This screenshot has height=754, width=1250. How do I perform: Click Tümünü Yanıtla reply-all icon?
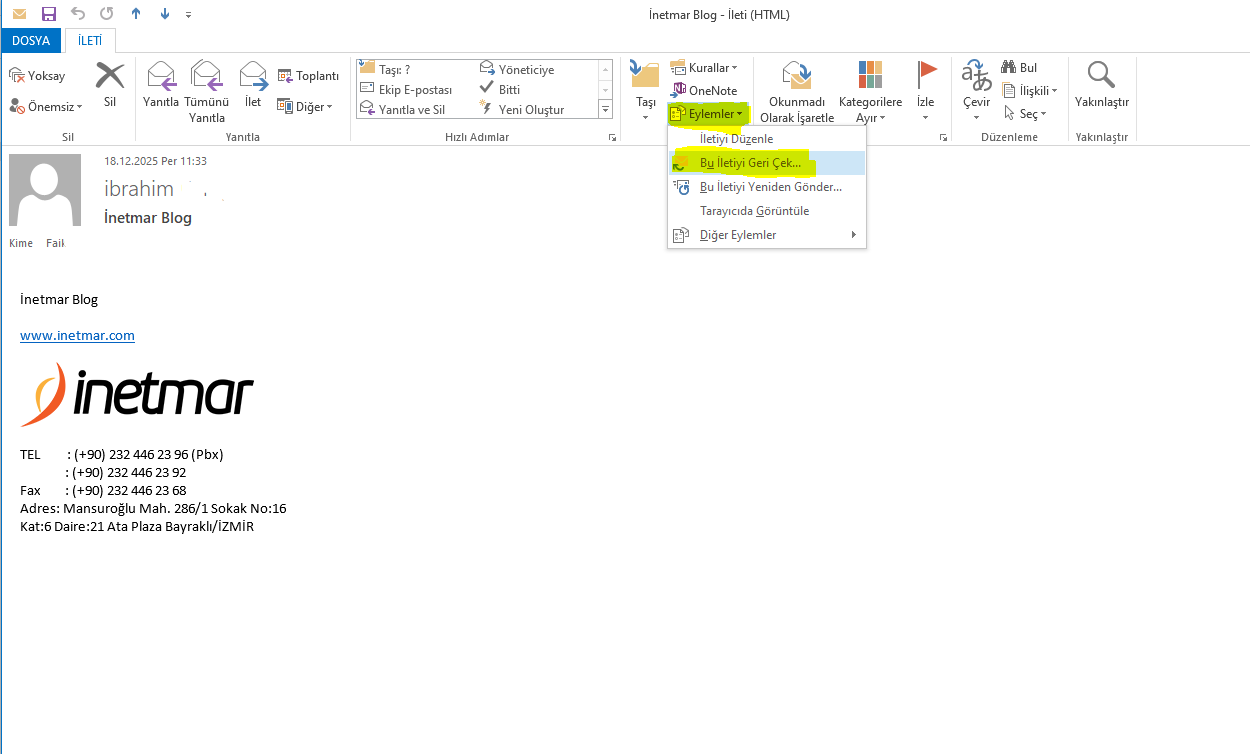coord(207,77)
